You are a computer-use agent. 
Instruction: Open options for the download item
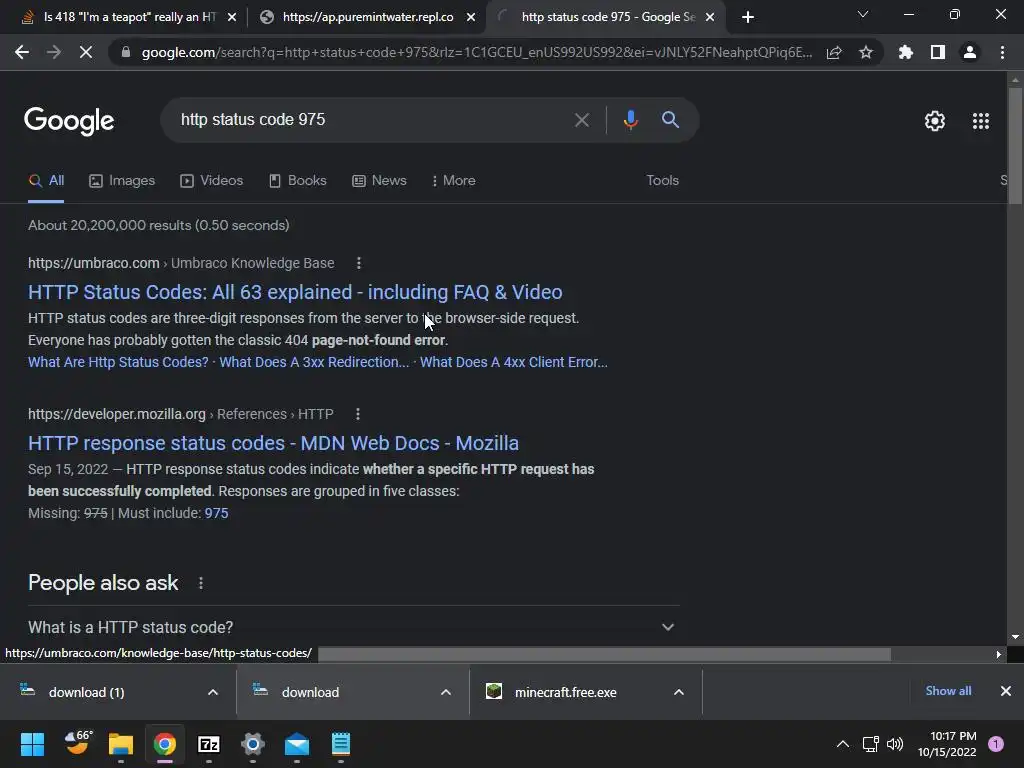446,692
